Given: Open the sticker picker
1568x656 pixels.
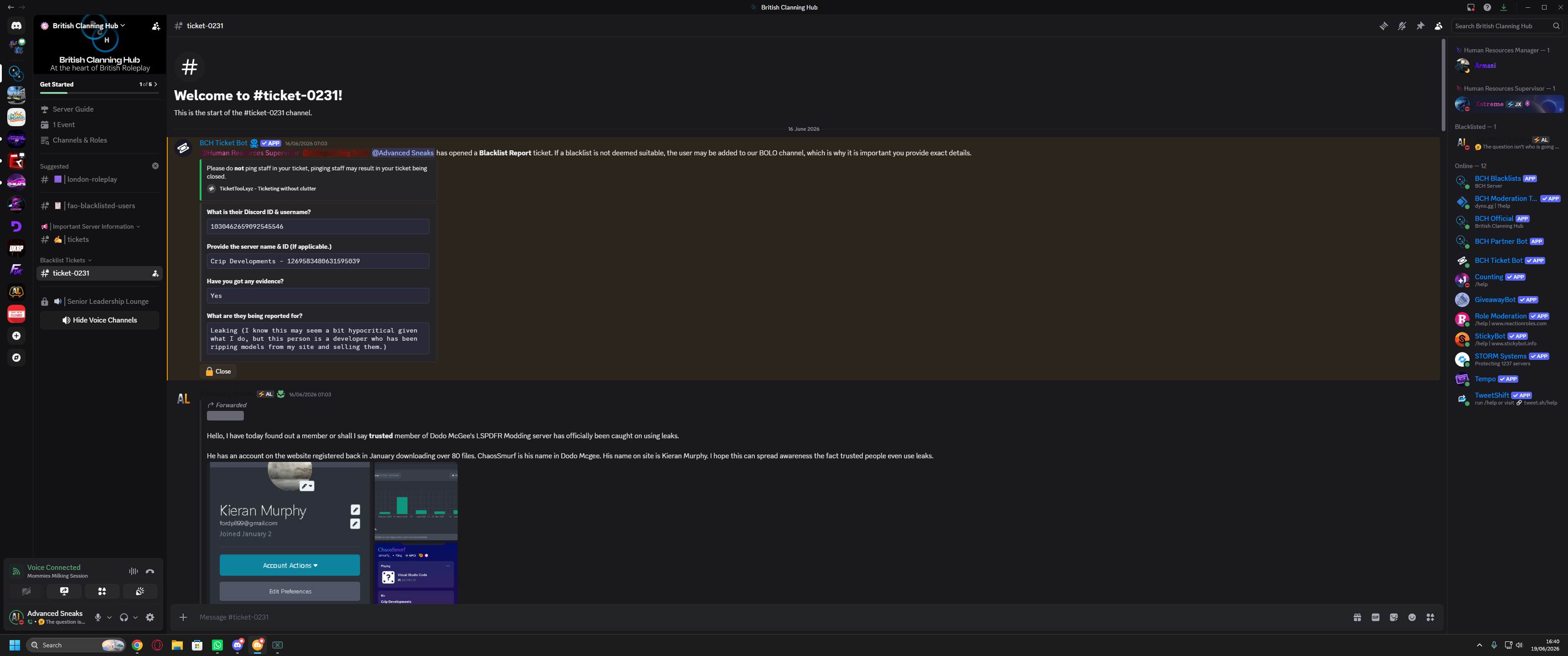Looking at the screenshot, I should [1394, 618].
